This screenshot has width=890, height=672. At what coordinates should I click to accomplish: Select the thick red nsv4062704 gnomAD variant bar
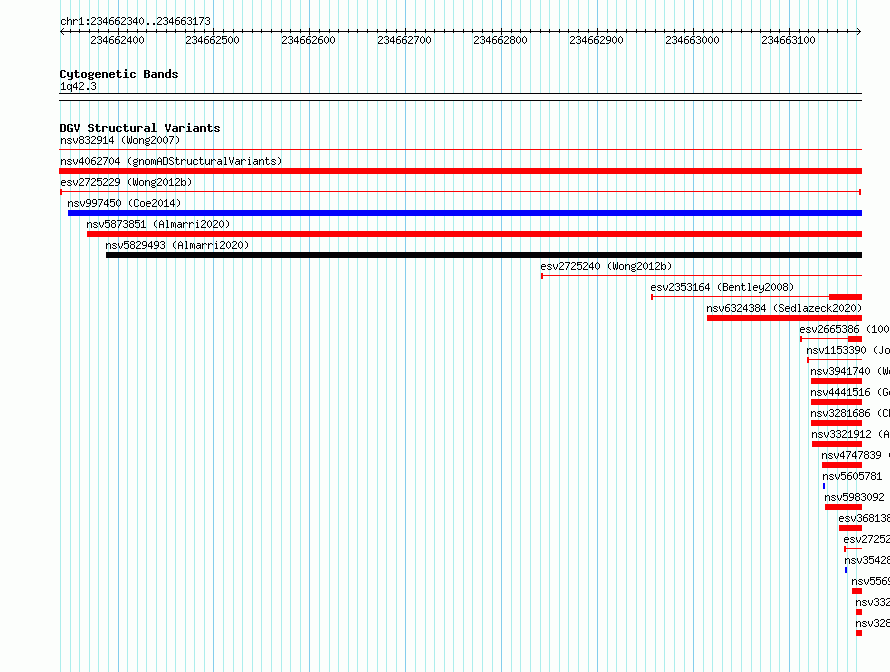[x=460, y=171]
